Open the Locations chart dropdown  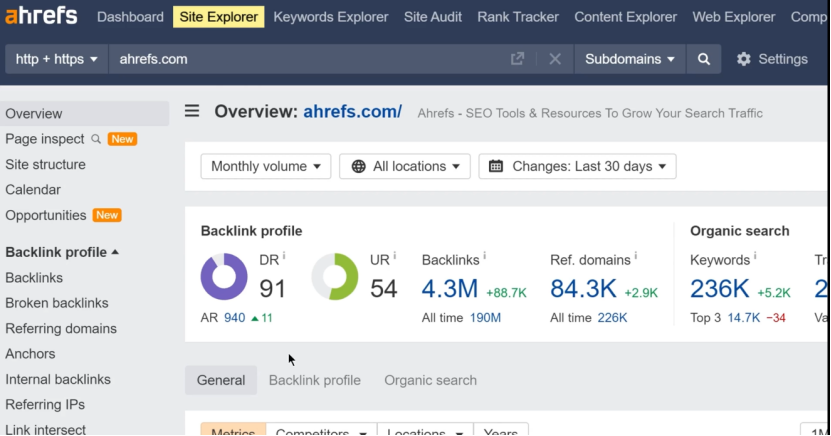pos(425,431)
